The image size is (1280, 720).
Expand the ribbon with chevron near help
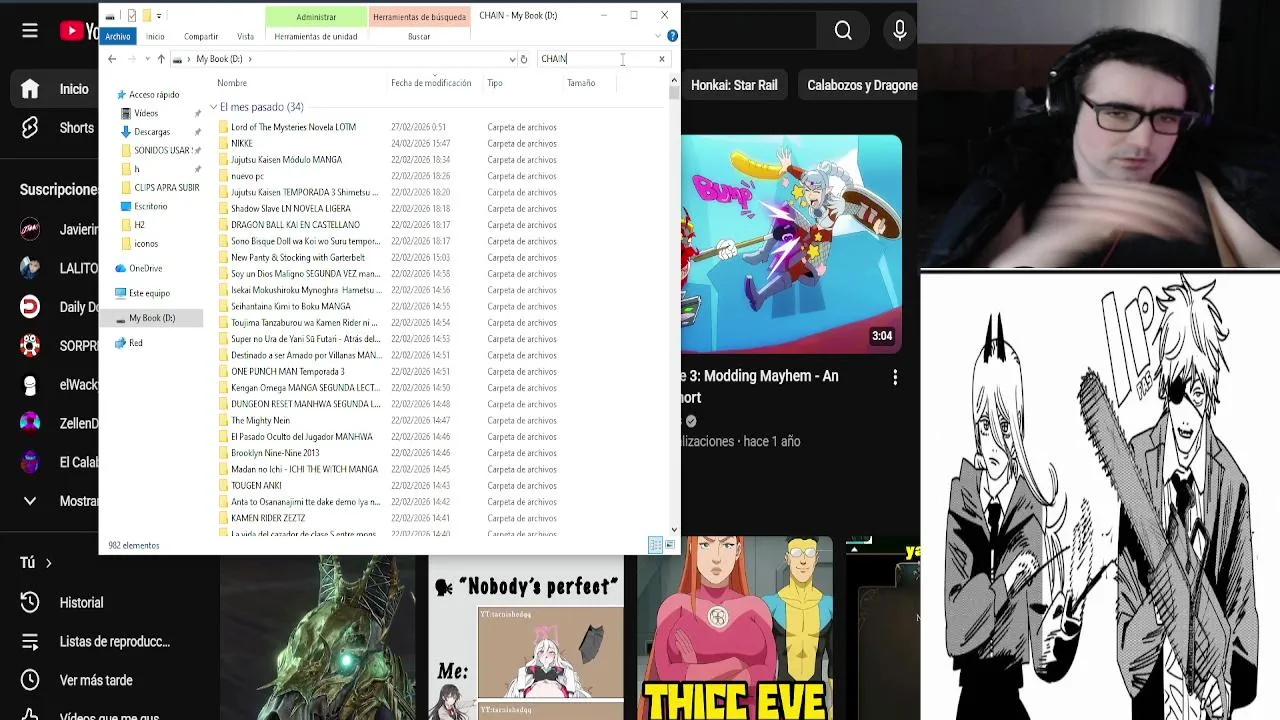coord(659,36)
